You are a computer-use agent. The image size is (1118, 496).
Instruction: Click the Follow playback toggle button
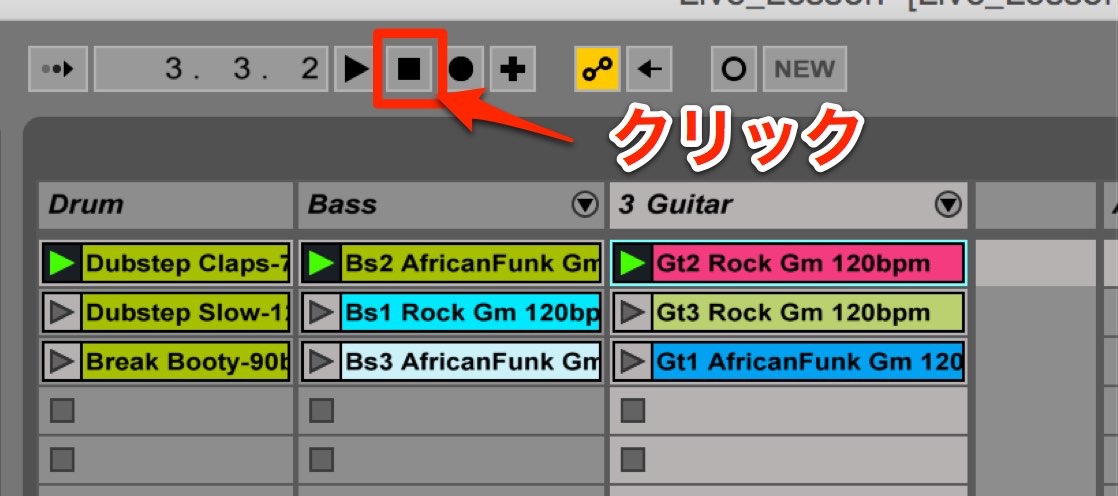point(58,69)
